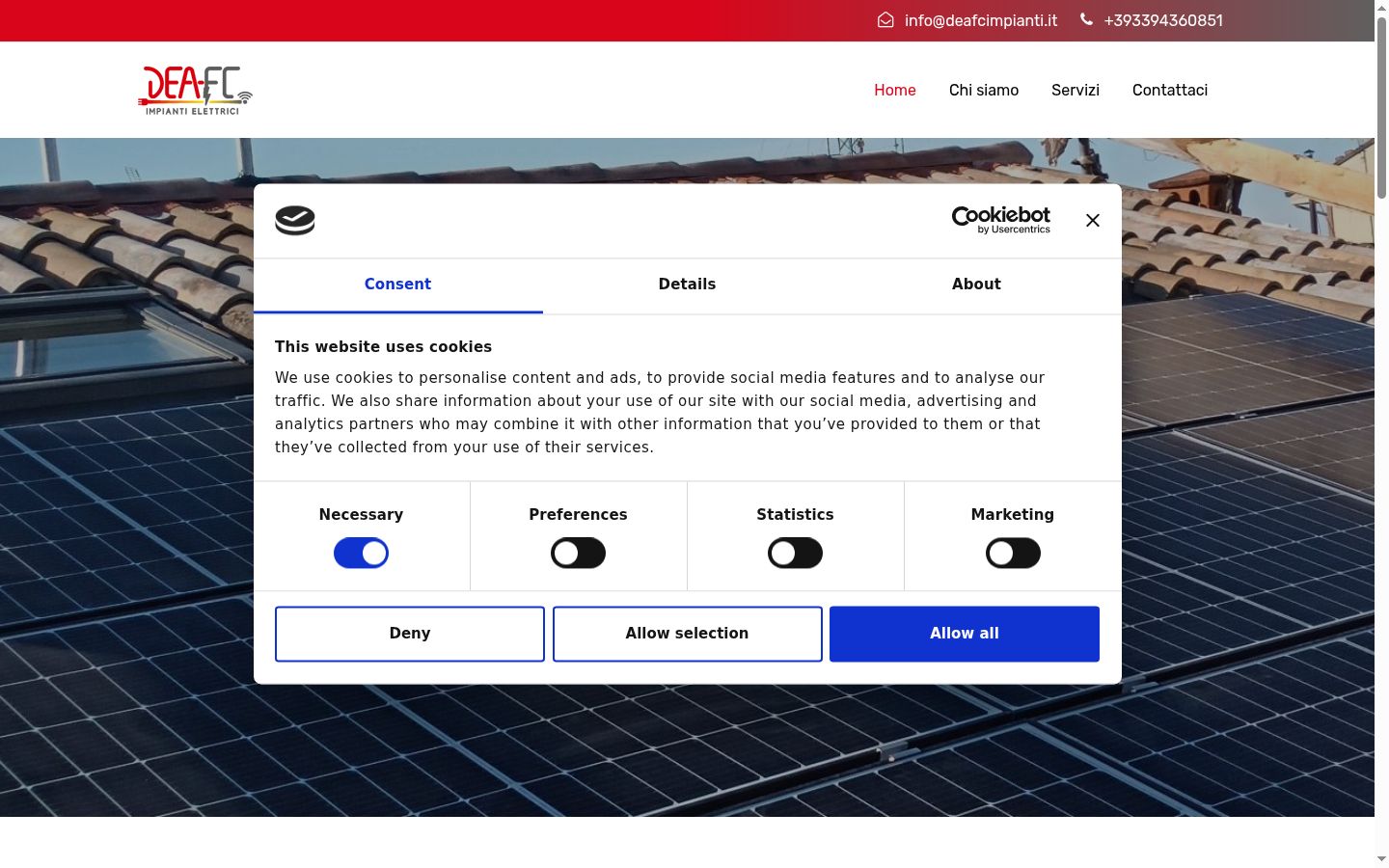Enable the Preferences cookies switch
The image size is (1389, 868).
coord(578,553)
